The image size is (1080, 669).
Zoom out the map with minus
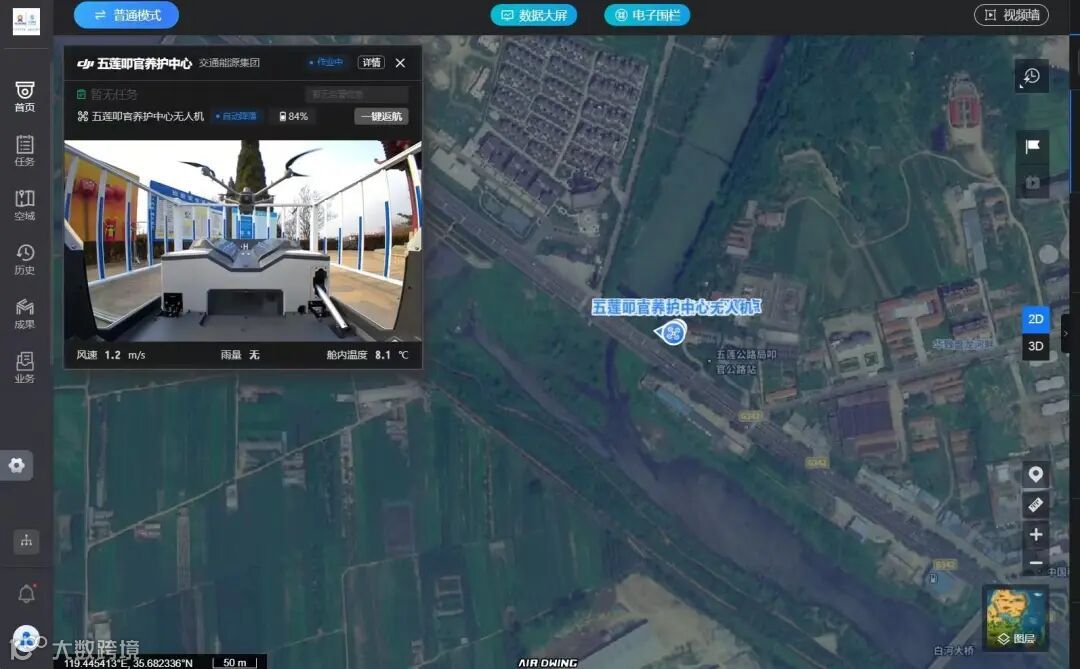coord(1035,563)
